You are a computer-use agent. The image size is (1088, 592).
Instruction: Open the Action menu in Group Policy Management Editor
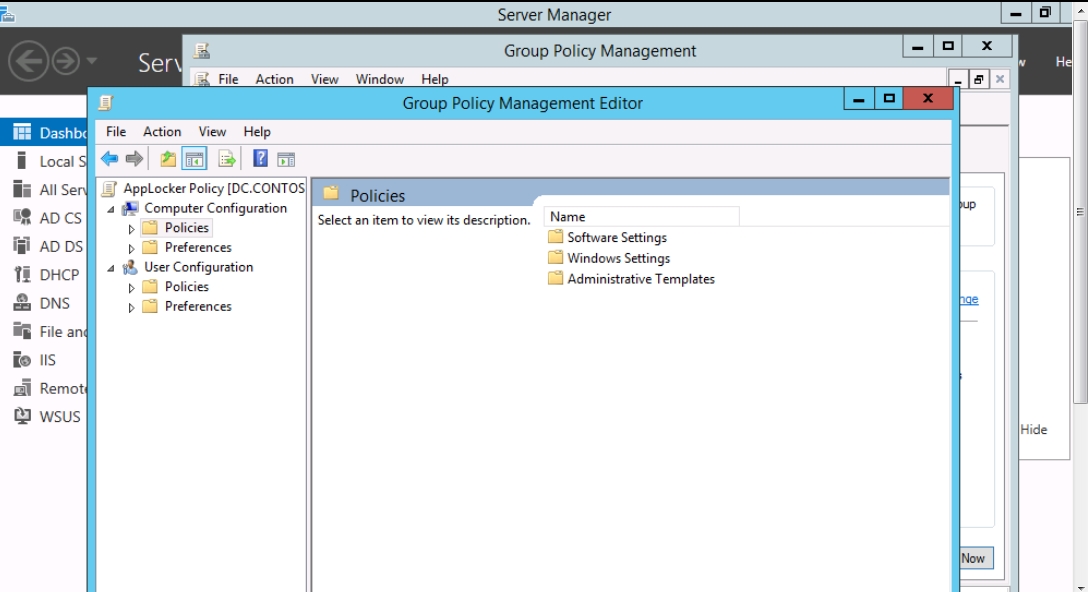[162, 132]
